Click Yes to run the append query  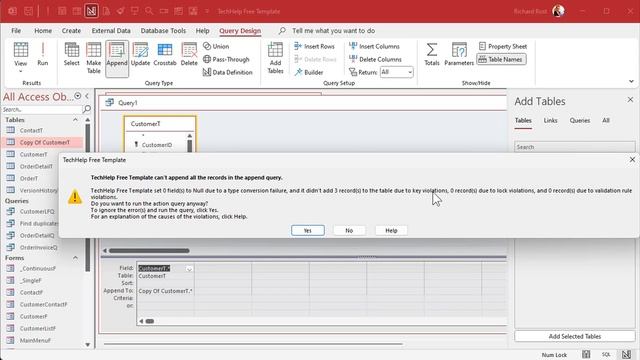(x=308, y=230)
